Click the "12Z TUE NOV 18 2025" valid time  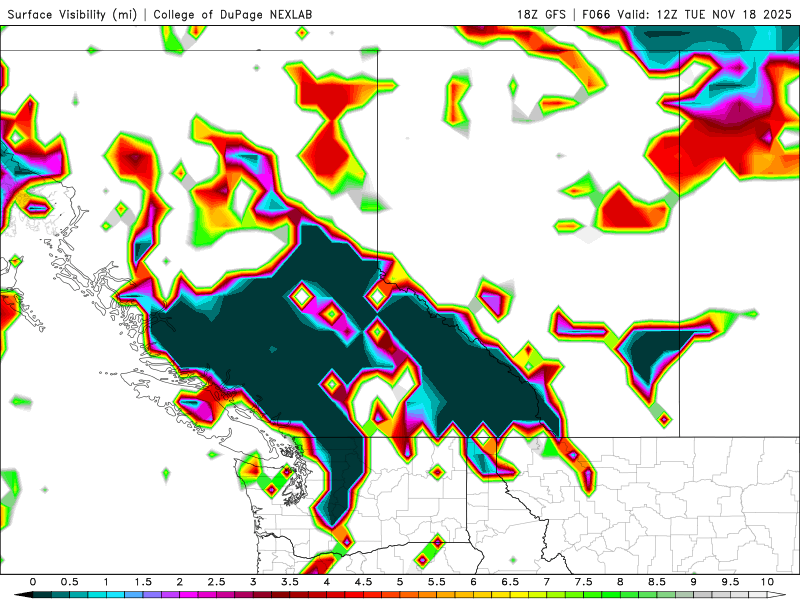click(x=724, y=14)
